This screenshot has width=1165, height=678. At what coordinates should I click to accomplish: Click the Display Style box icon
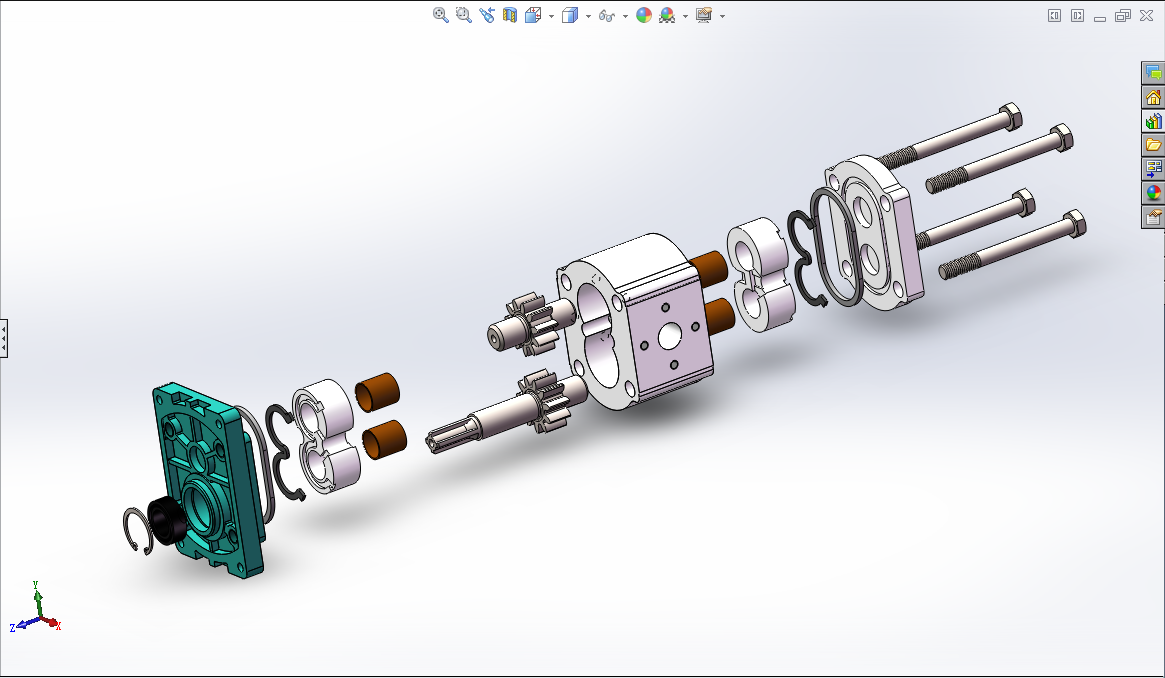point(570,15)
